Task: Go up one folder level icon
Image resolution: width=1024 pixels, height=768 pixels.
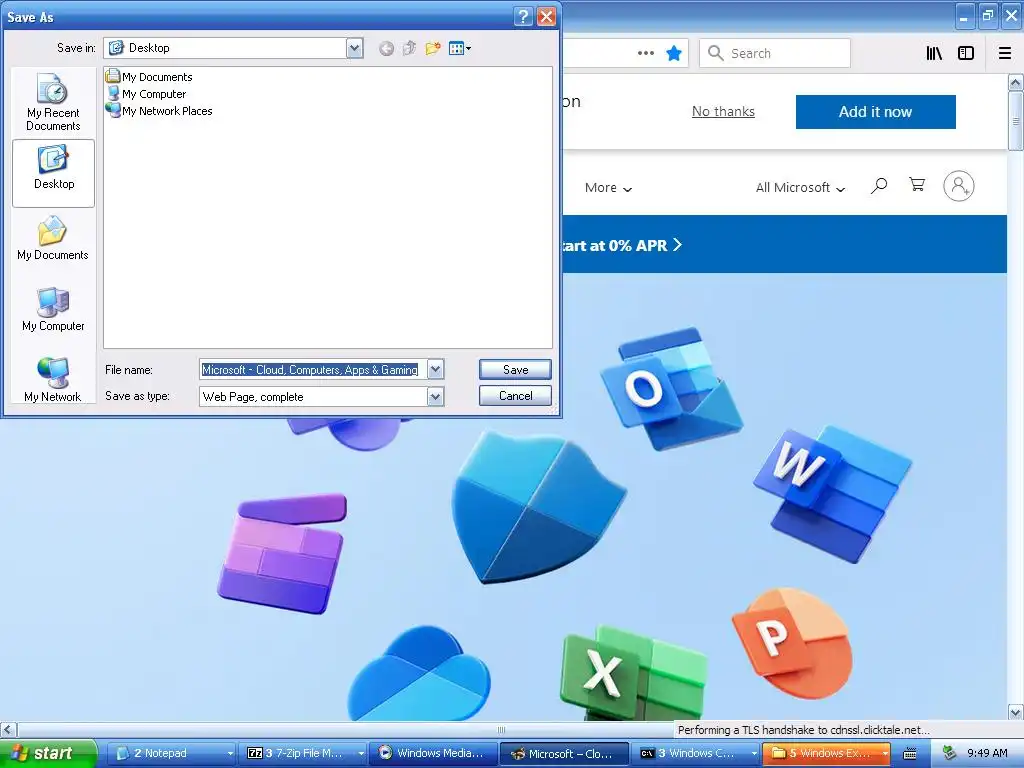Action: click(x=409, y=48)
